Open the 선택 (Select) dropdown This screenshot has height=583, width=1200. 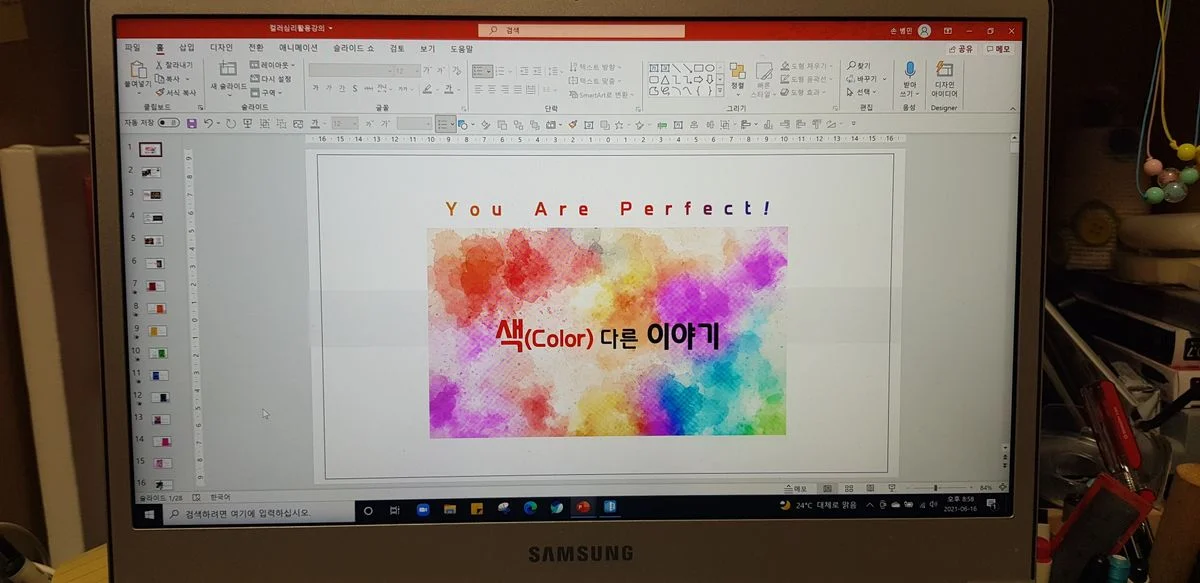click(x=866, y=90)
